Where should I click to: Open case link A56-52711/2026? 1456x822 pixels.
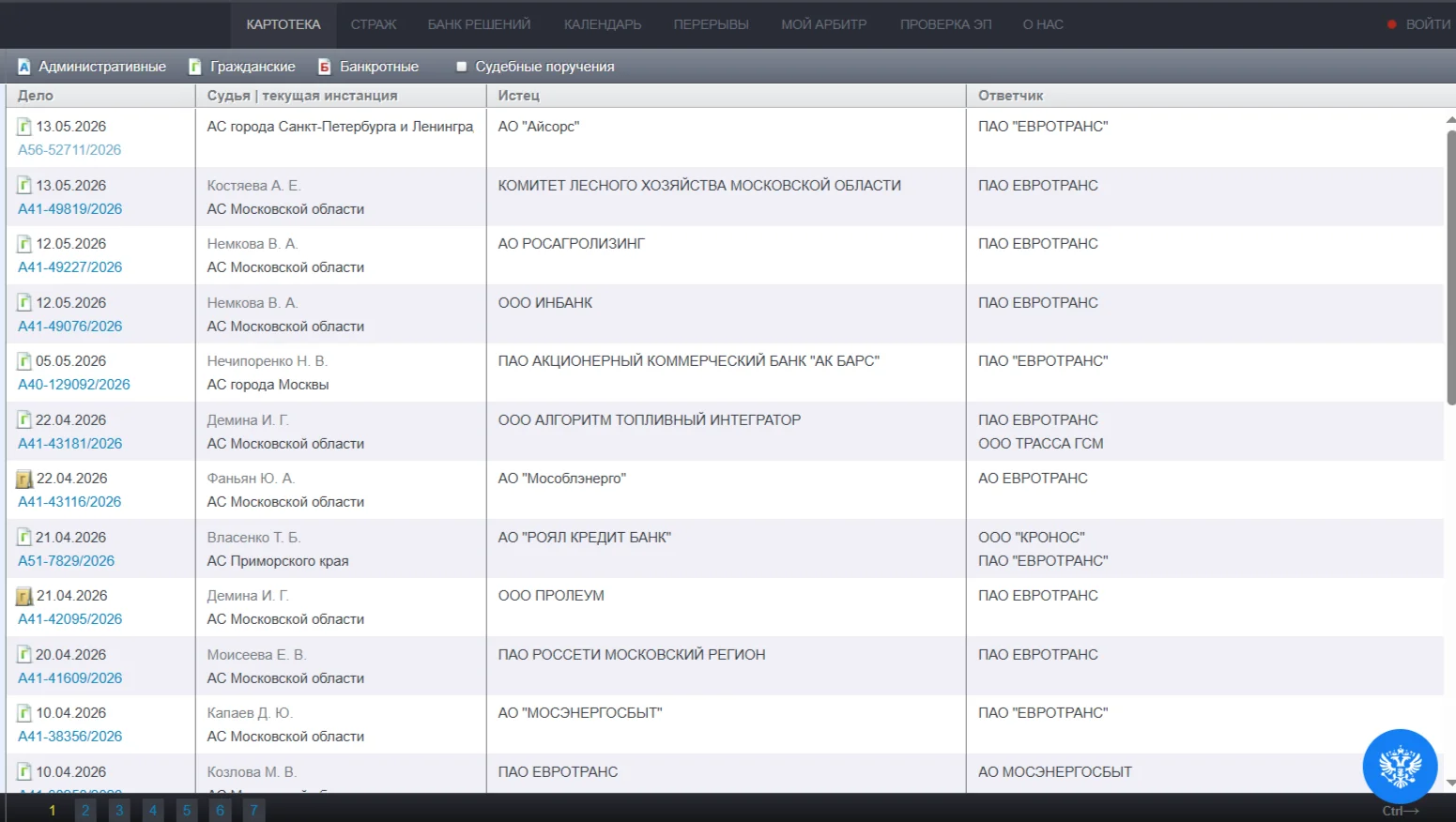pyautogui.click(x=69, y=150)
